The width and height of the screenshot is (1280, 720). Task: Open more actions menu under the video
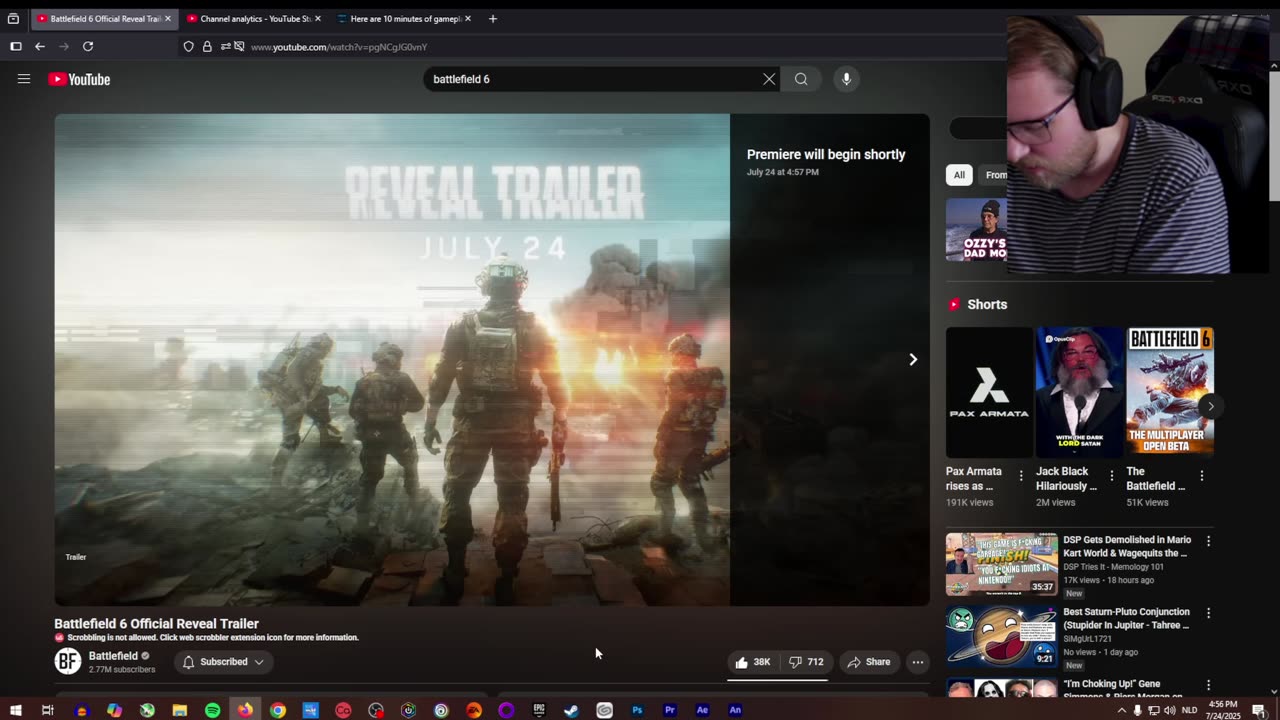[x=918, y=662]
